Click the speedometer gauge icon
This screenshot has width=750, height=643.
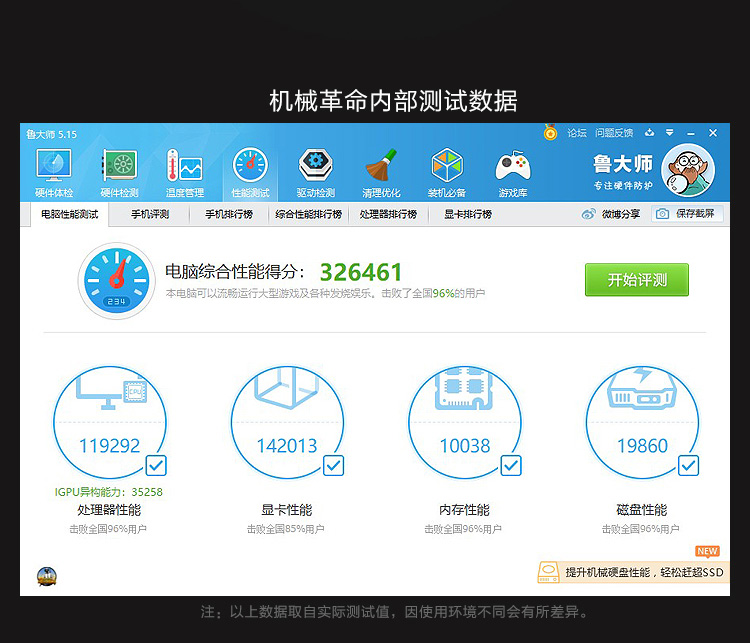pos(116,280)
